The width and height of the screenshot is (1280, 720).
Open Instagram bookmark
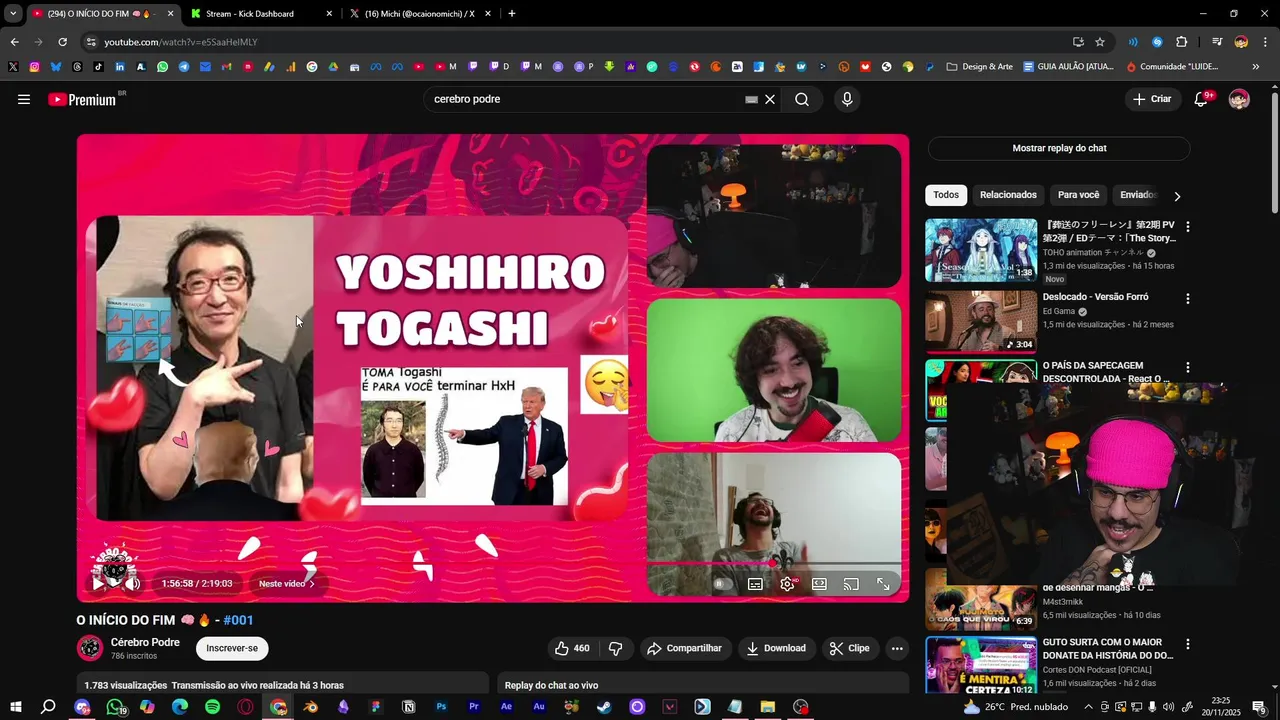(x=34, y=67)
